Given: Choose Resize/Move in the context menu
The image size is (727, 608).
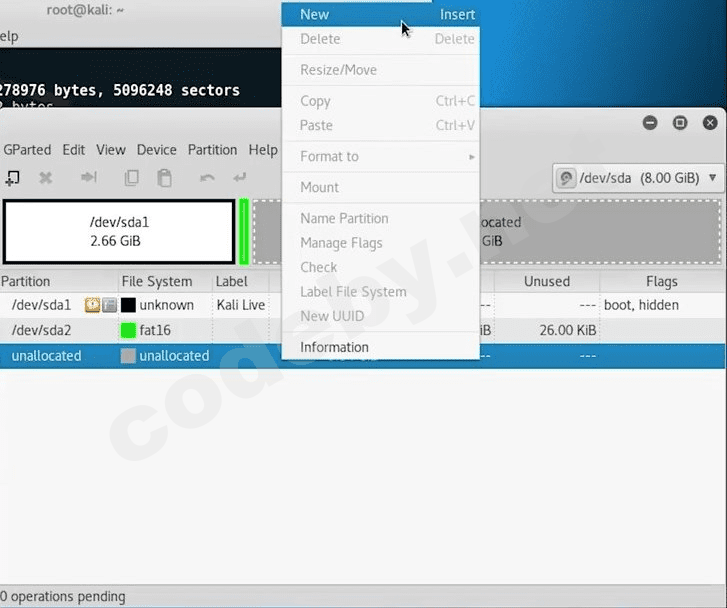Looking at the screenshot, I should 381,70.
